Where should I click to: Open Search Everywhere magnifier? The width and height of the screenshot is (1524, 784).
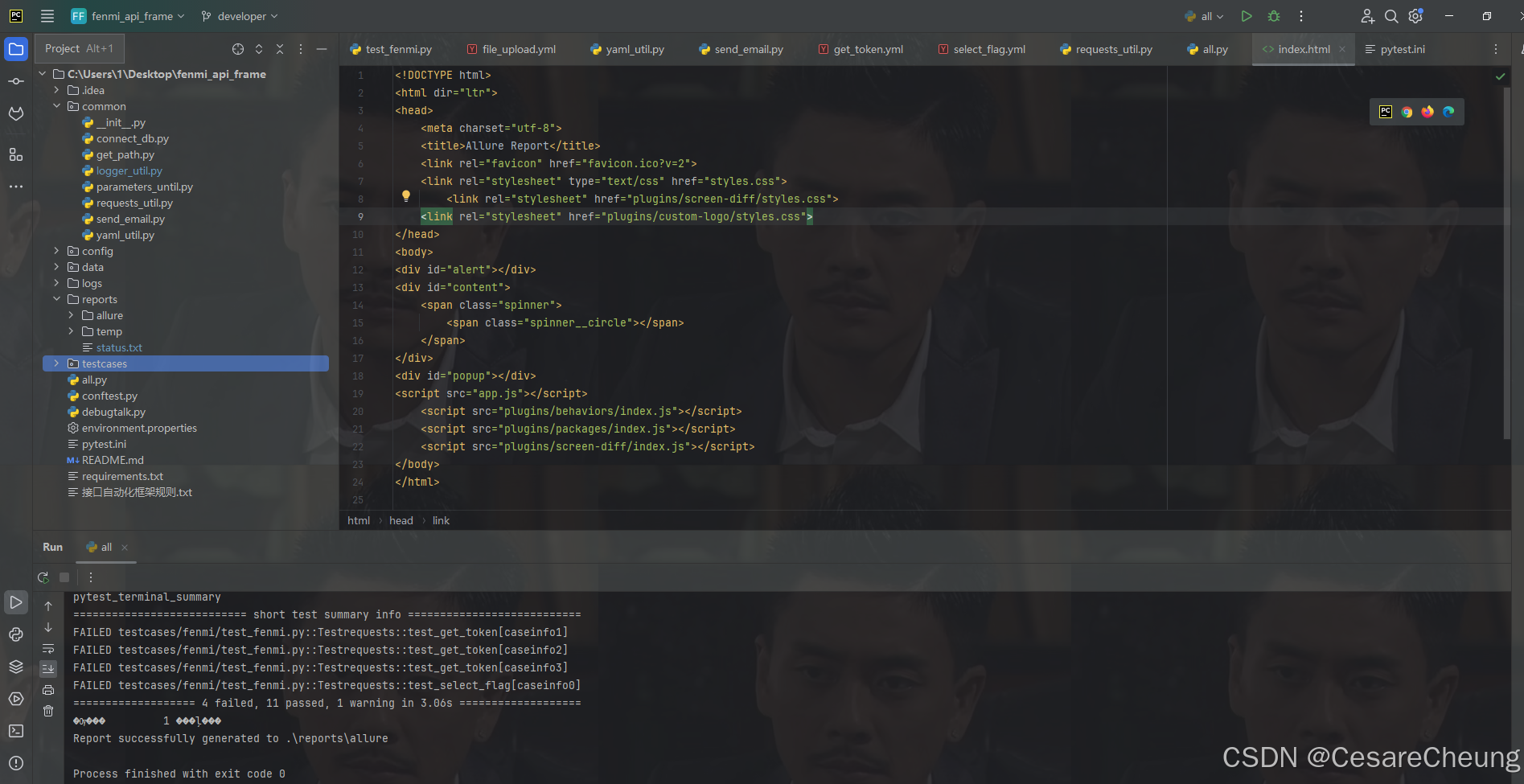click(1391, 16)
